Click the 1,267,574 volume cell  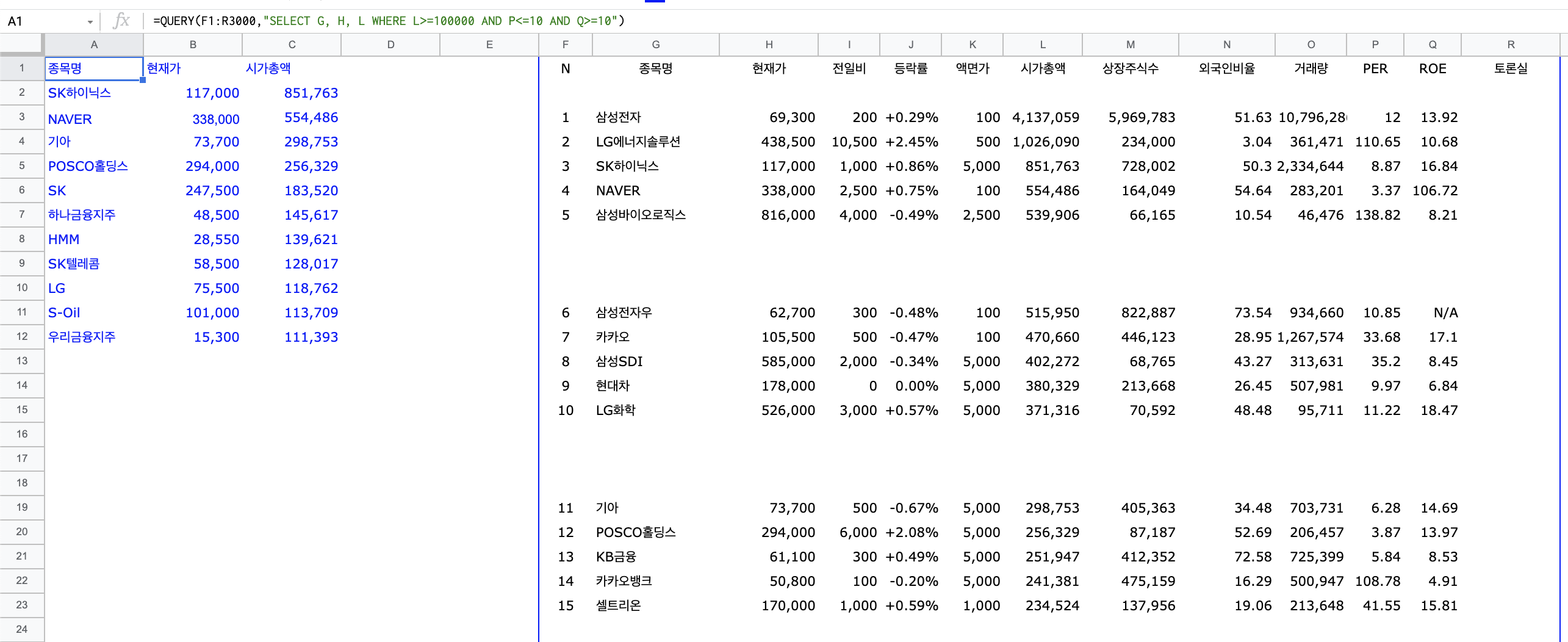pos(1310,337)
